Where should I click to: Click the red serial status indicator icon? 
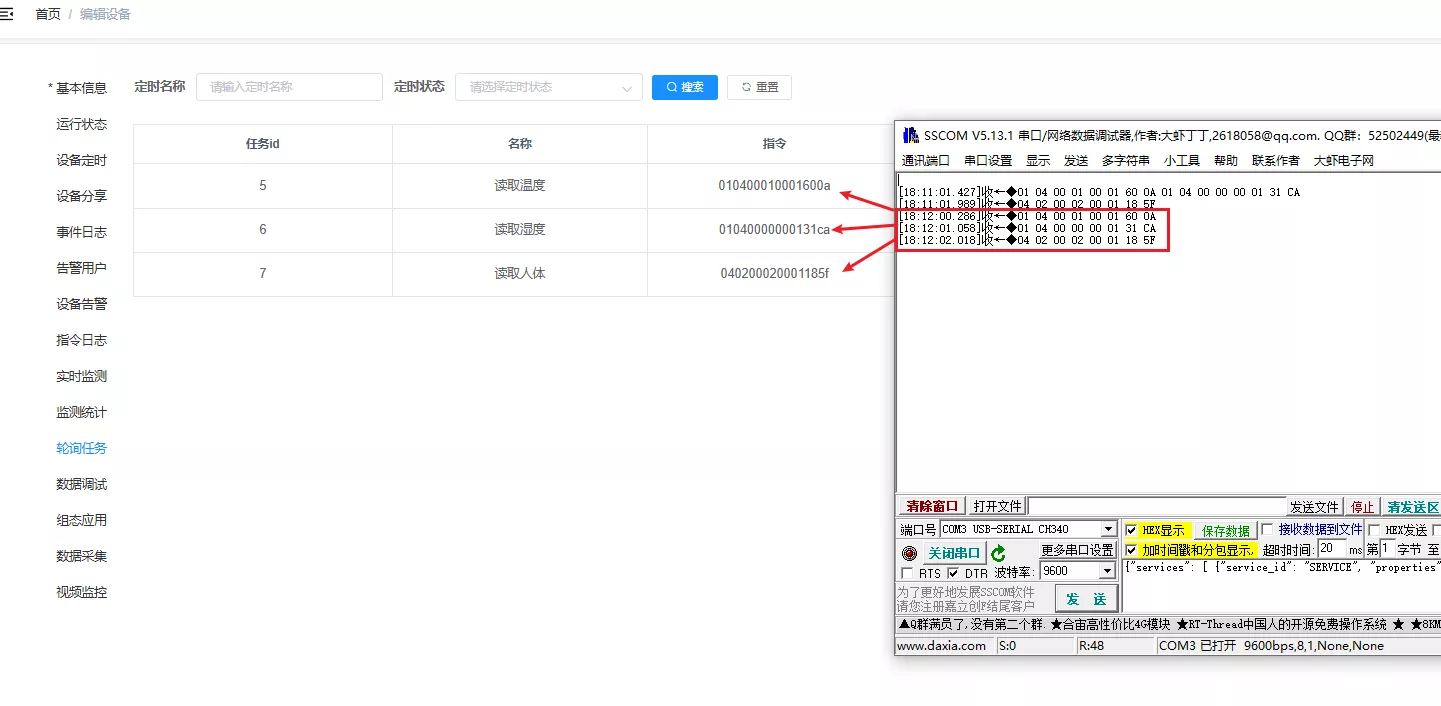click(x=909, y=553)
